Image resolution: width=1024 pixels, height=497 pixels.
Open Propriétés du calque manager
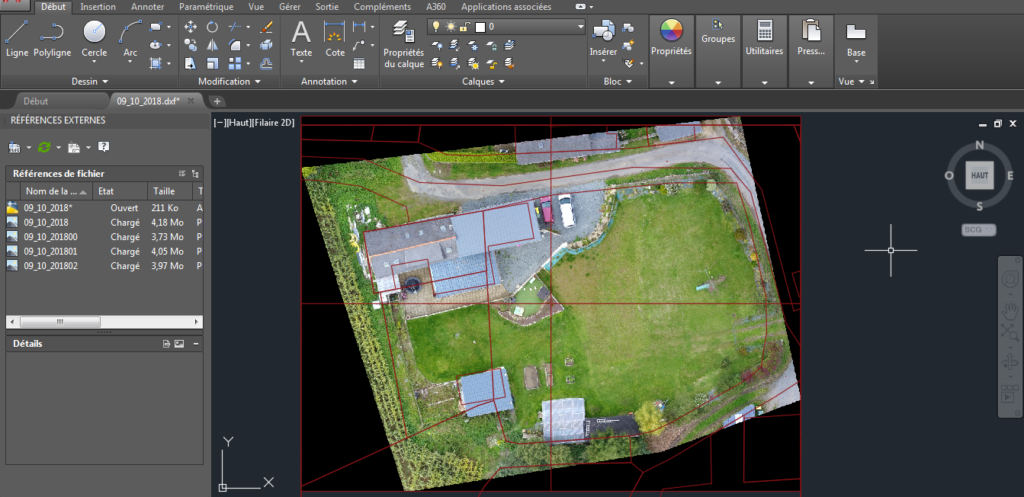click(x=404, y=44)
